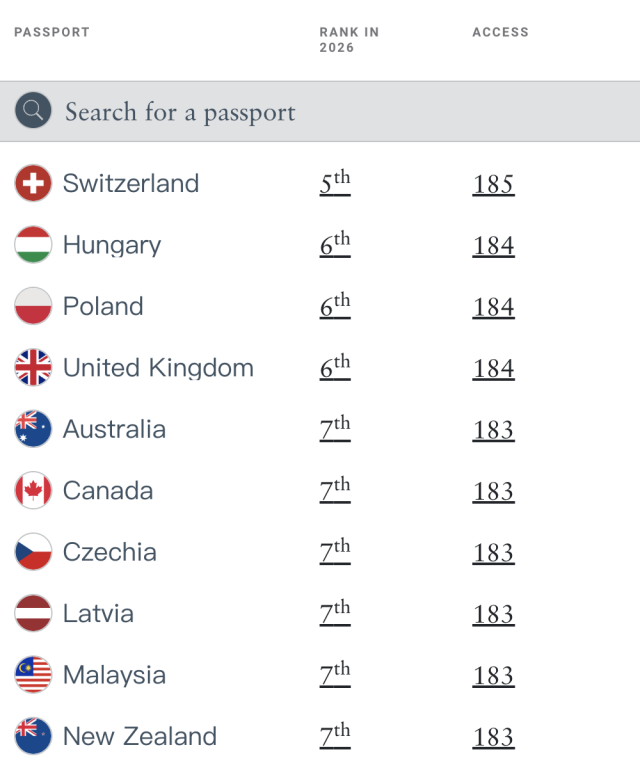The height and width of the screenshot is (768, 640).
Task: Open the New Zealand passport entry
Action: click(x=140, y=736)
